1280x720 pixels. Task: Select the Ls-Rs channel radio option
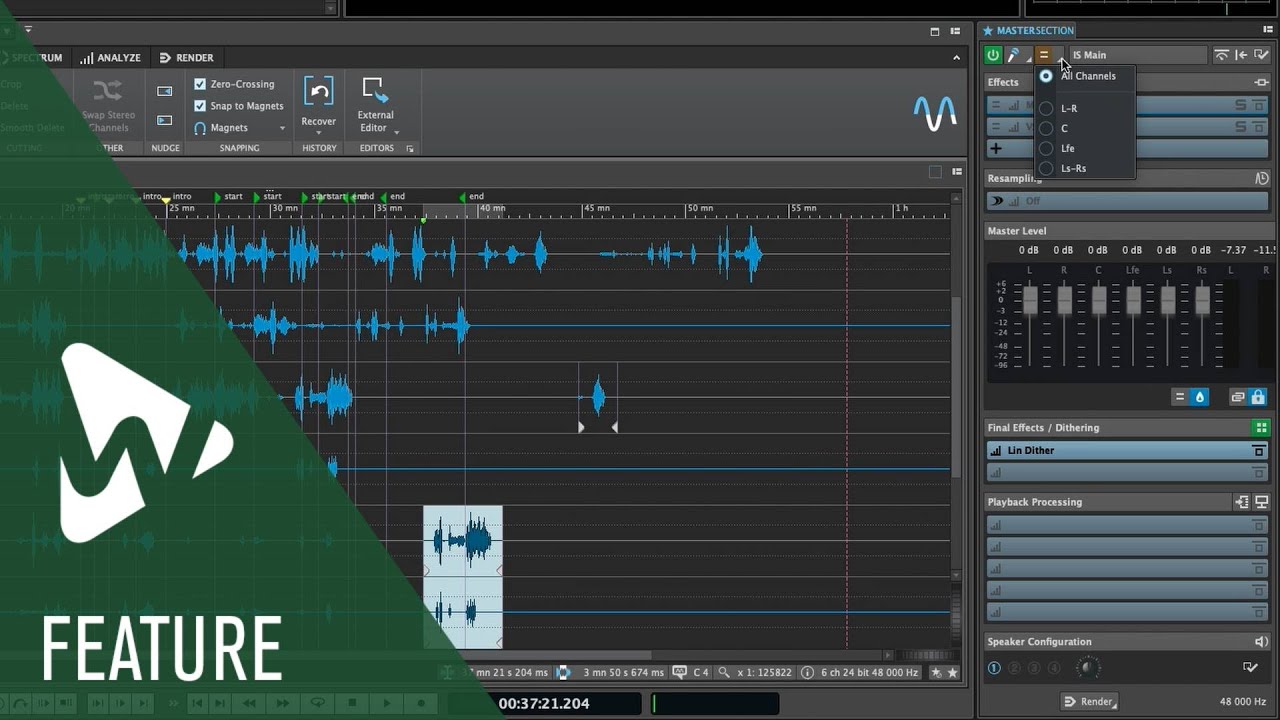[1046, 168]
